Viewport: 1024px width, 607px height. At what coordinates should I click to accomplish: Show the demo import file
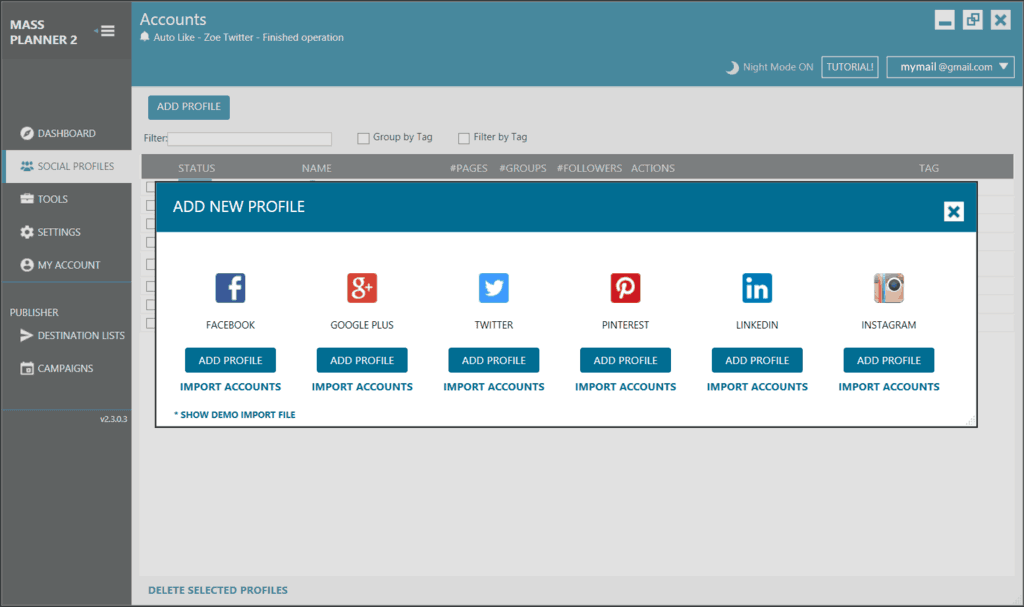pos(234,415)
